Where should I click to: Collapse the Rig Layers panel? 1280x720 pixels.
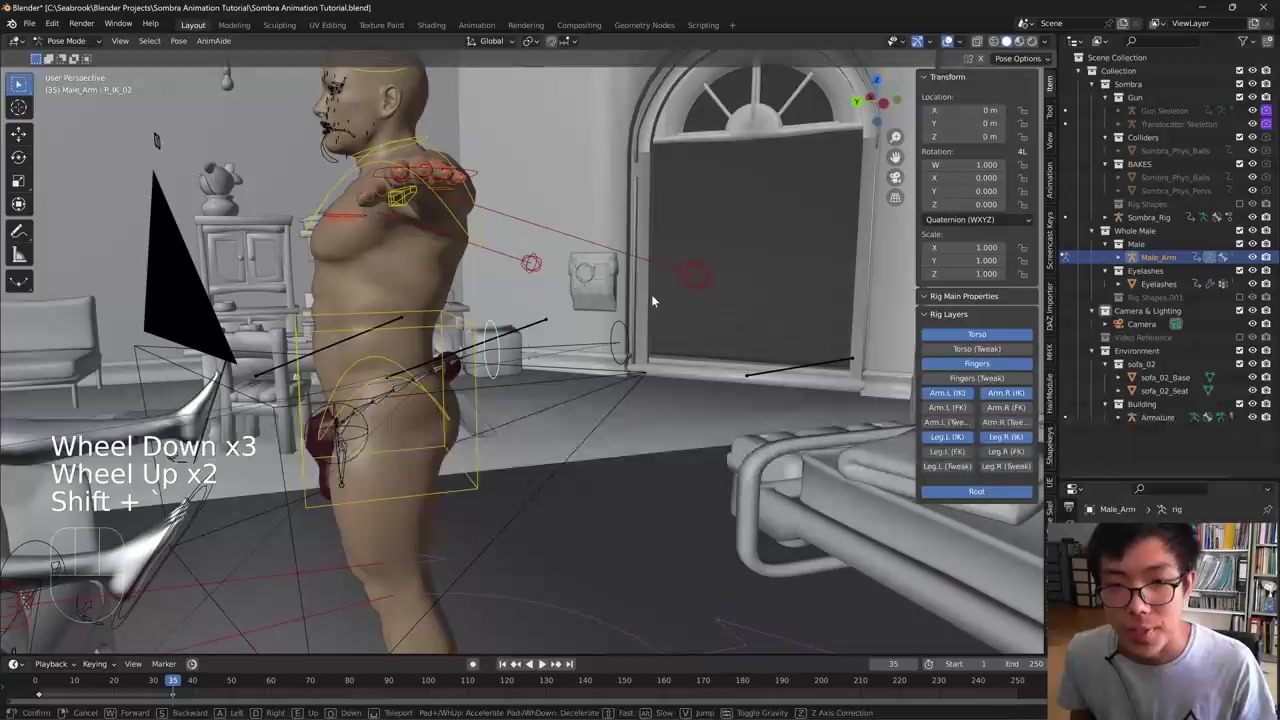click(948, 314)
